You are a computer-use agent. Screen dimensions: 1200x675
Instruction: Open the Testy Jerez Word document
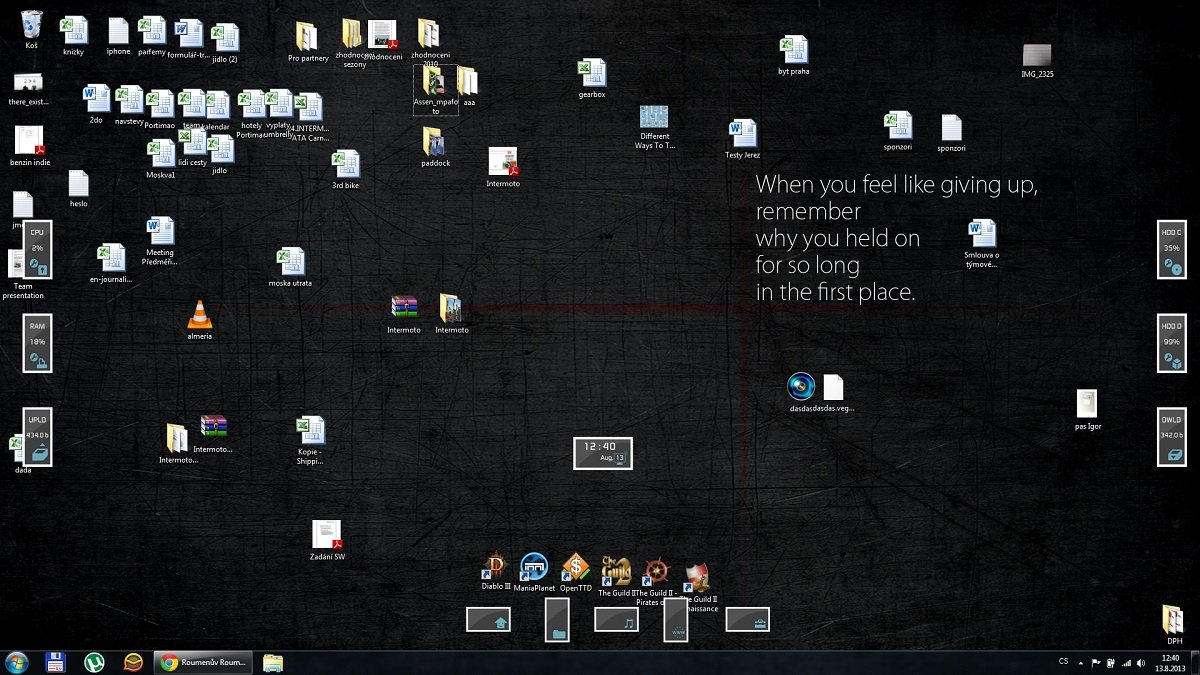[x=742, y=134]
